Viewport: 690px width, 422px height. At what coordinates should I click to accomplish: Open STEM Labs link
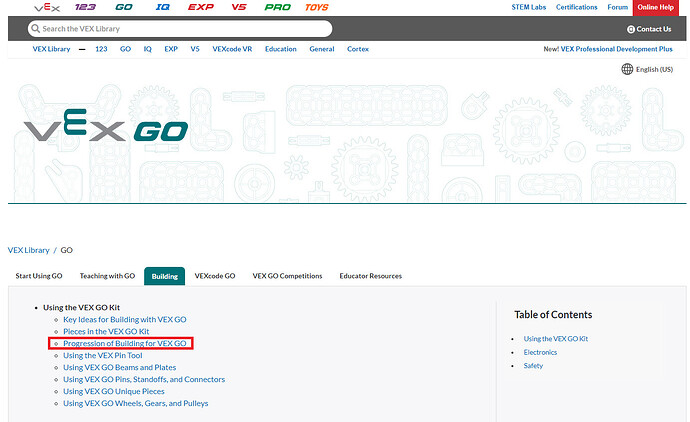pyautogui.click(x=529, y=7)
